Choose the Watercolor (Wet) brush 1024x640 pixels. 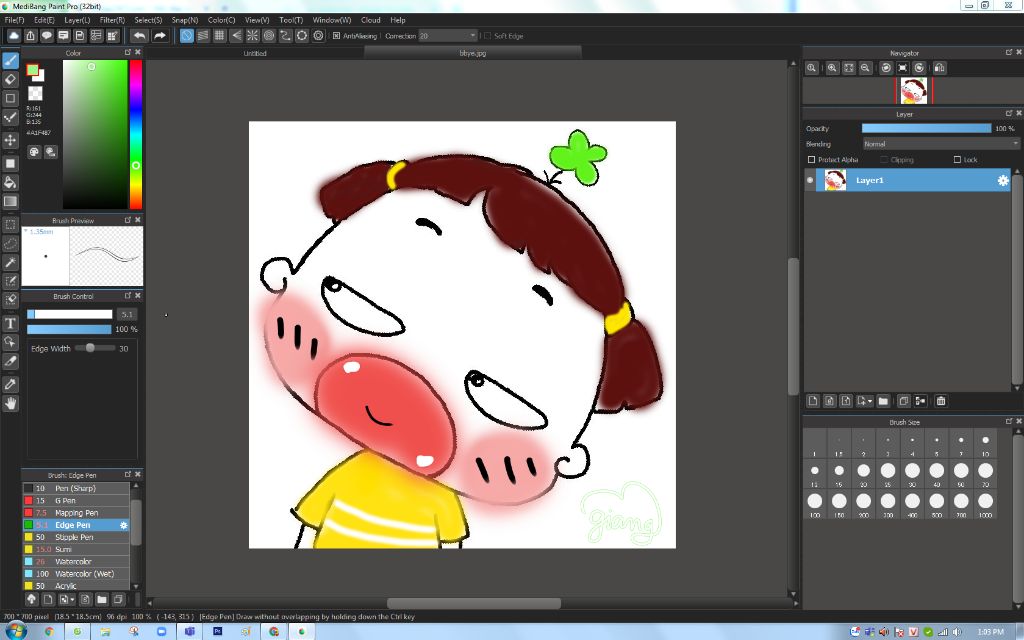(76, 574)
